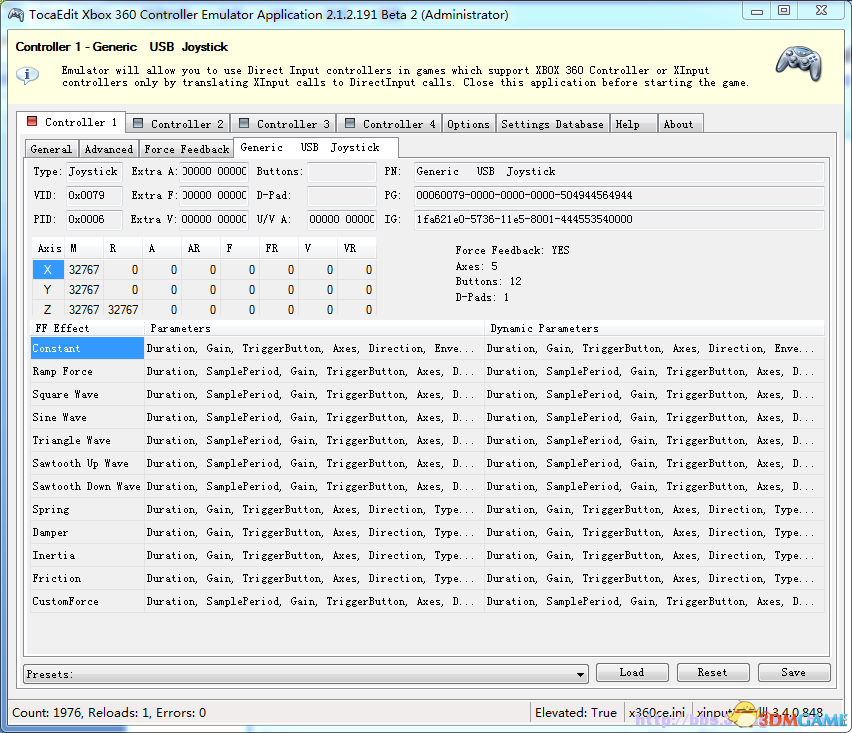Click the Type field showing Joystick
This screenshot has width=852, height=733.
94,172
